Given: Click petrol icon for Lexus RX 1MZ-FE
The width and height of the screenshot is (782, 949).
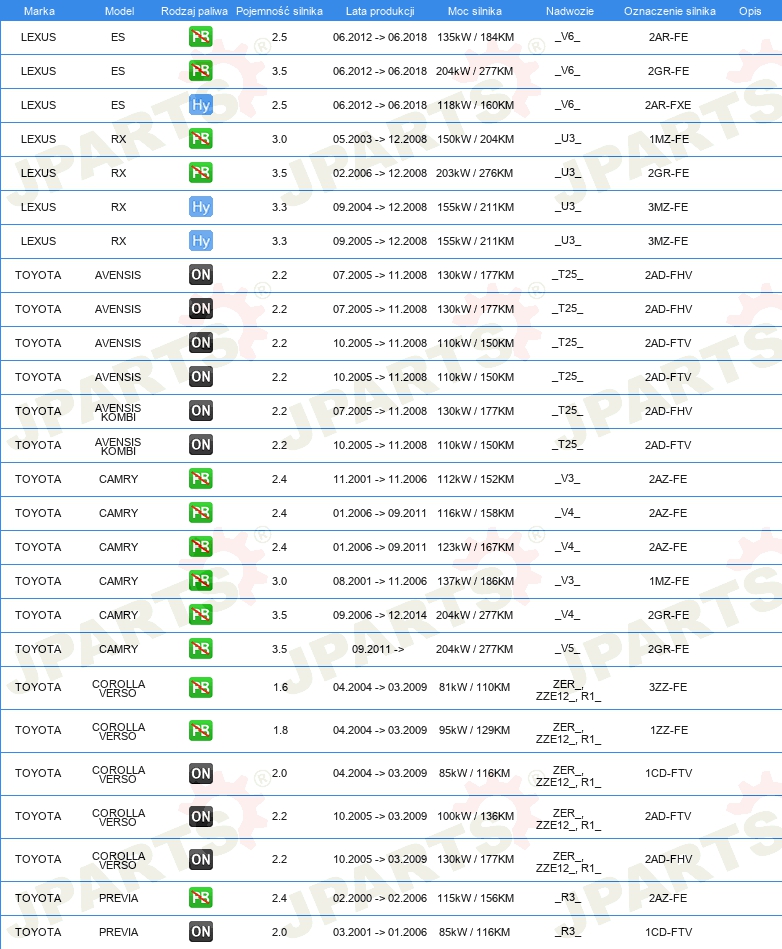Looking at the screenshot, I should tap(200, 139).
